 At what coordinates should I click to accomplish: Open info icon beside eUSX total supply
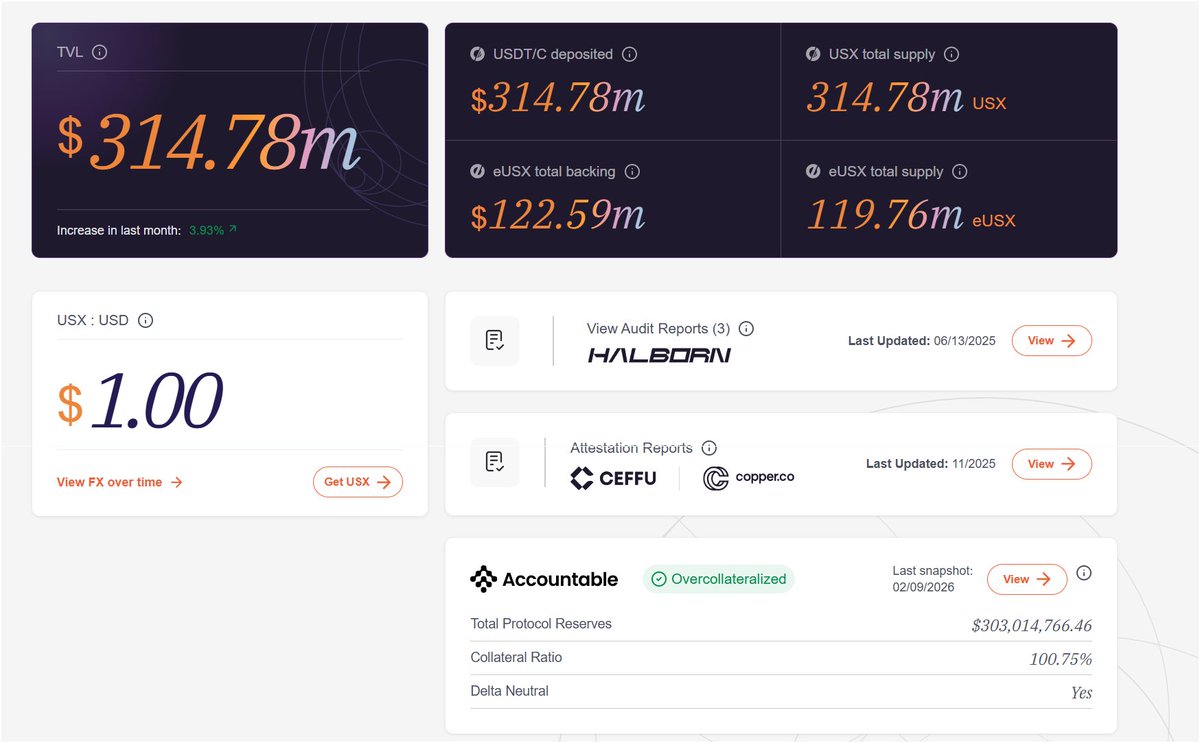(x=959, y=171)
